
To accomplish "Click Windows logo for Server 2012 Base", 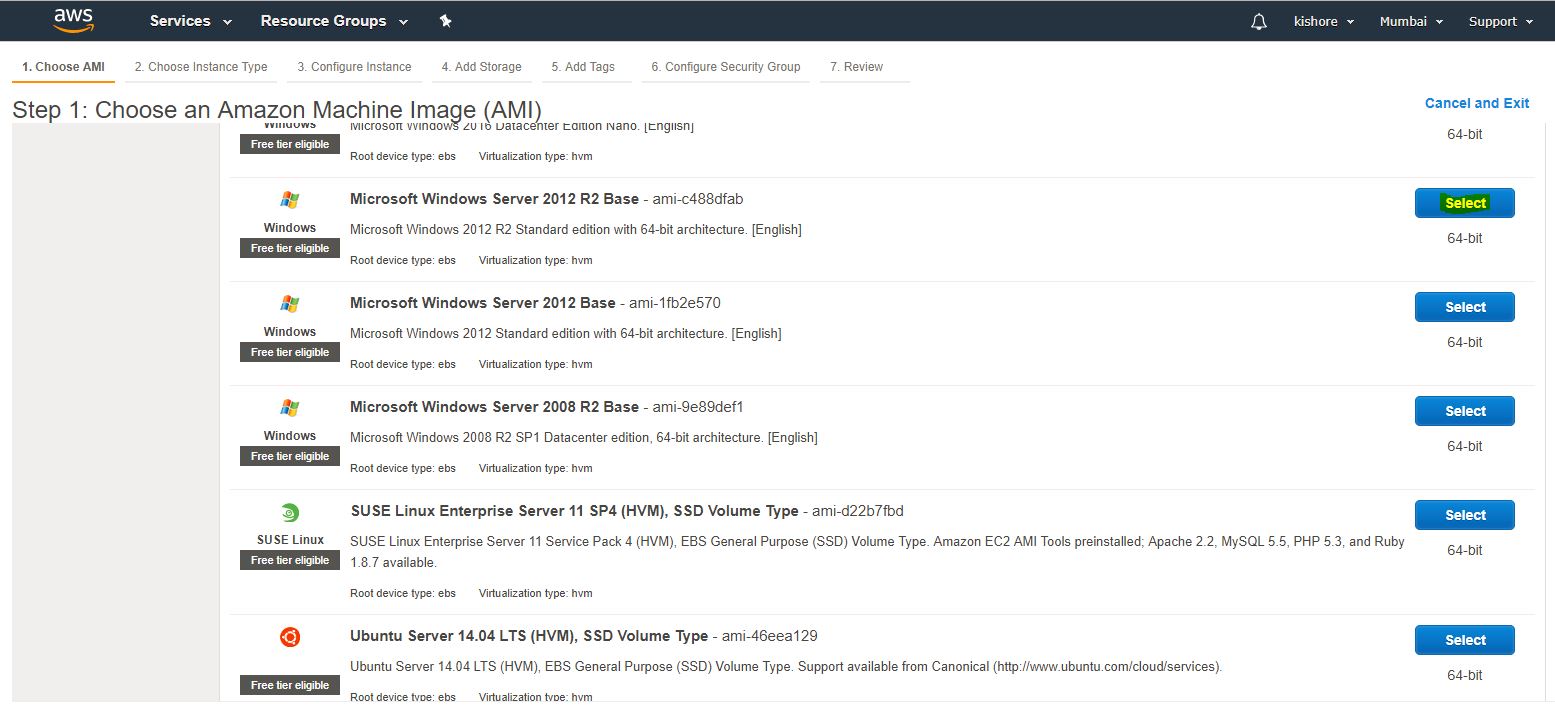I will [x=290, y=304].
